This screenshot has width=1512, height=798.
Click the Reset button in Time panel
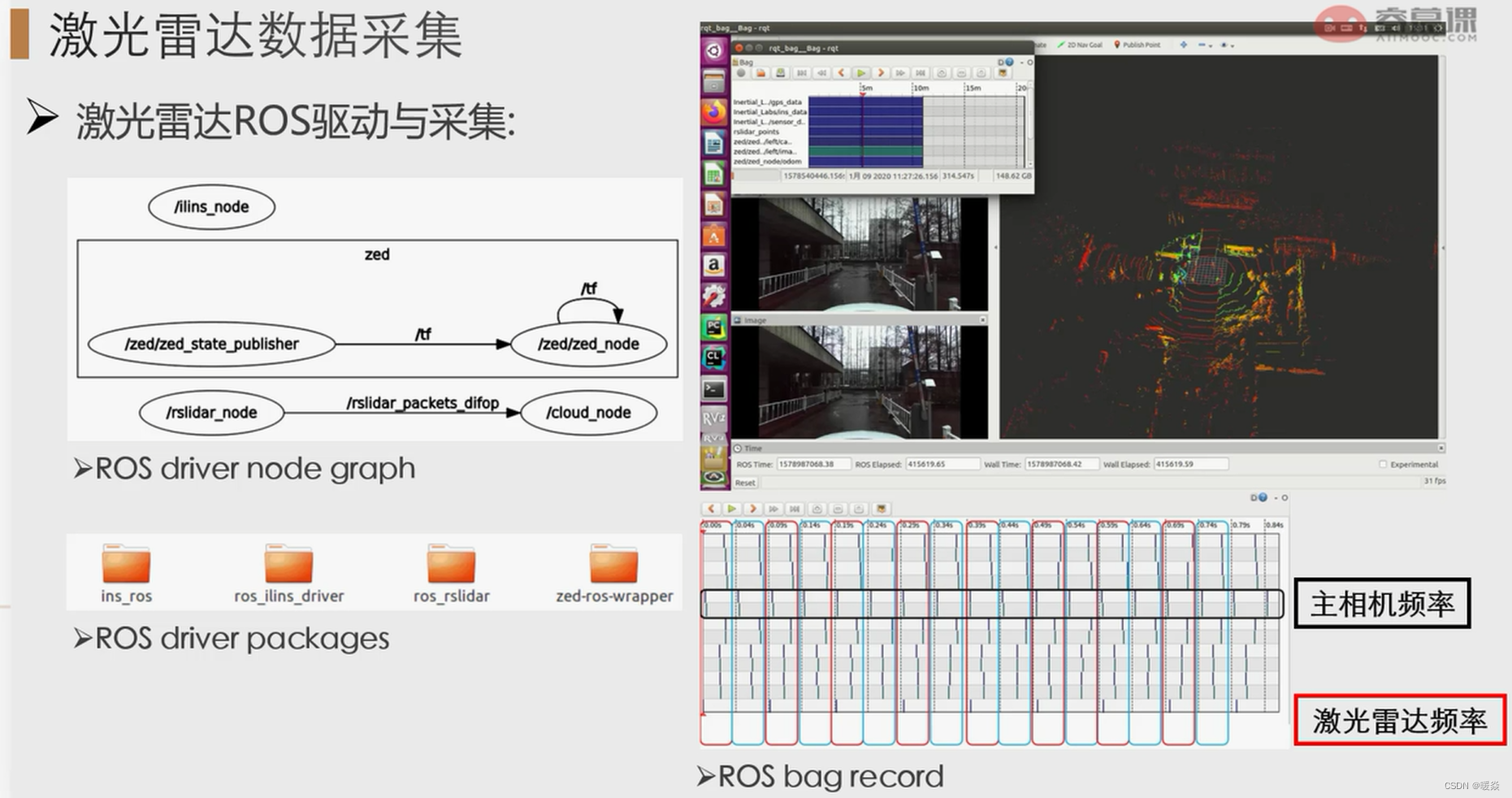pyautogui.click(x=745, y=483)
